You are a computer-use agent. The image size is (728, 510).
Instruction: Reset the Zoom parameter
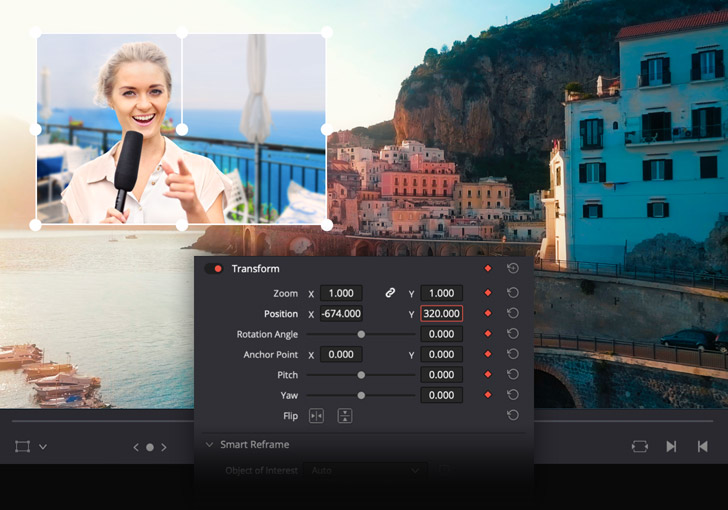coord(513,293)
